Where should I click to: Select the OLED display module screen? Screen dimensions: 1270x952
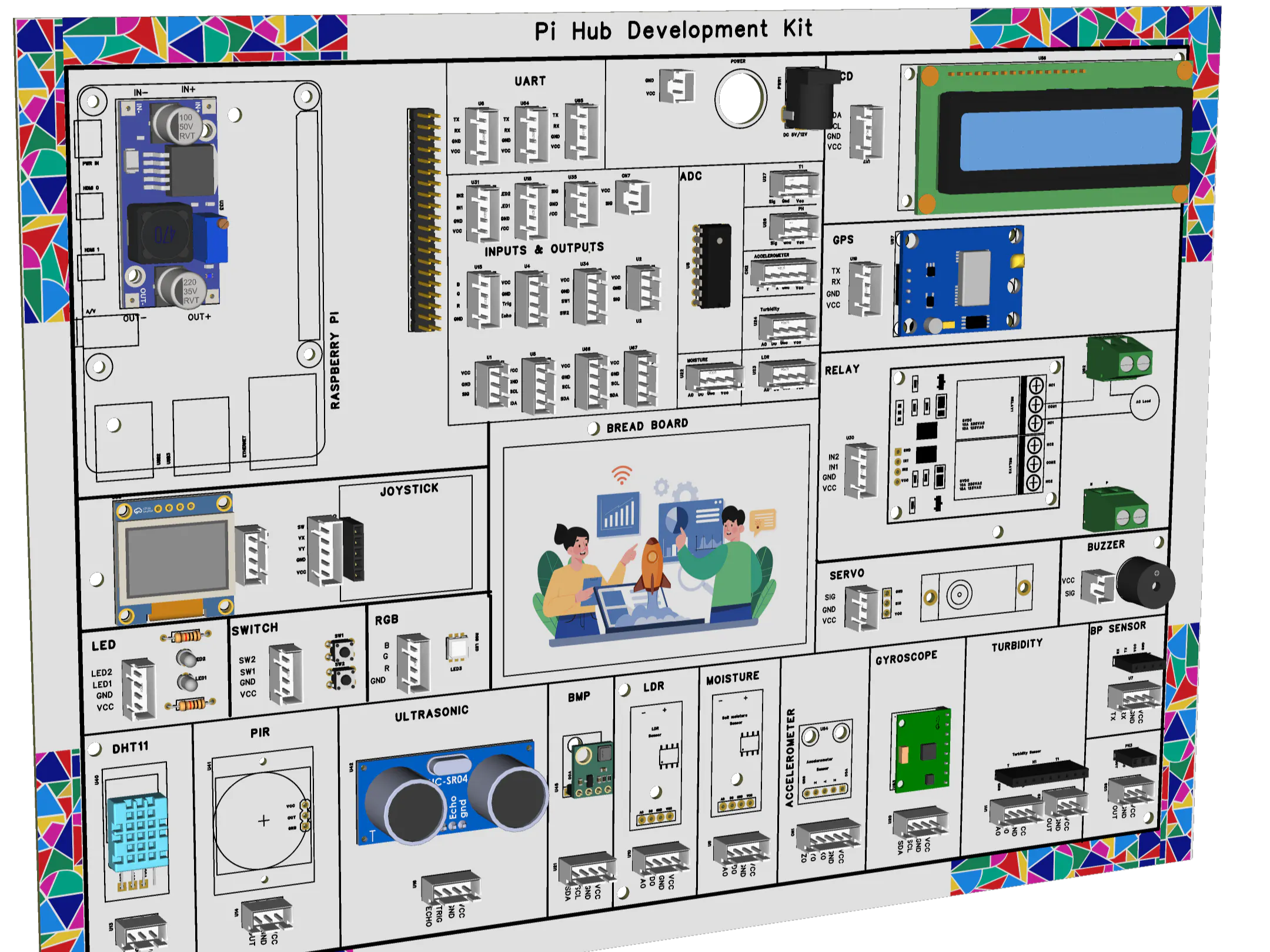[x=177, y=560]
